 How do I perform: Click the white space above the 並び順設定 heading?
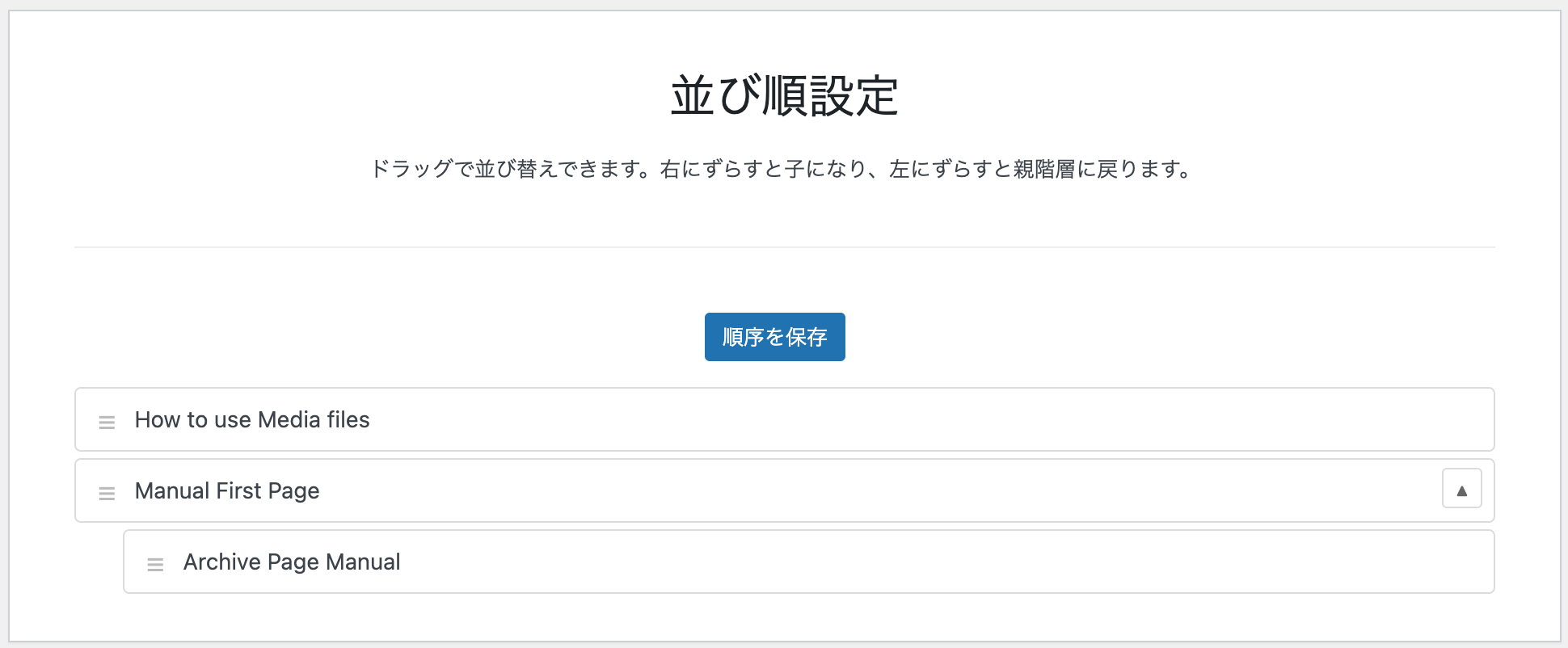784,36
